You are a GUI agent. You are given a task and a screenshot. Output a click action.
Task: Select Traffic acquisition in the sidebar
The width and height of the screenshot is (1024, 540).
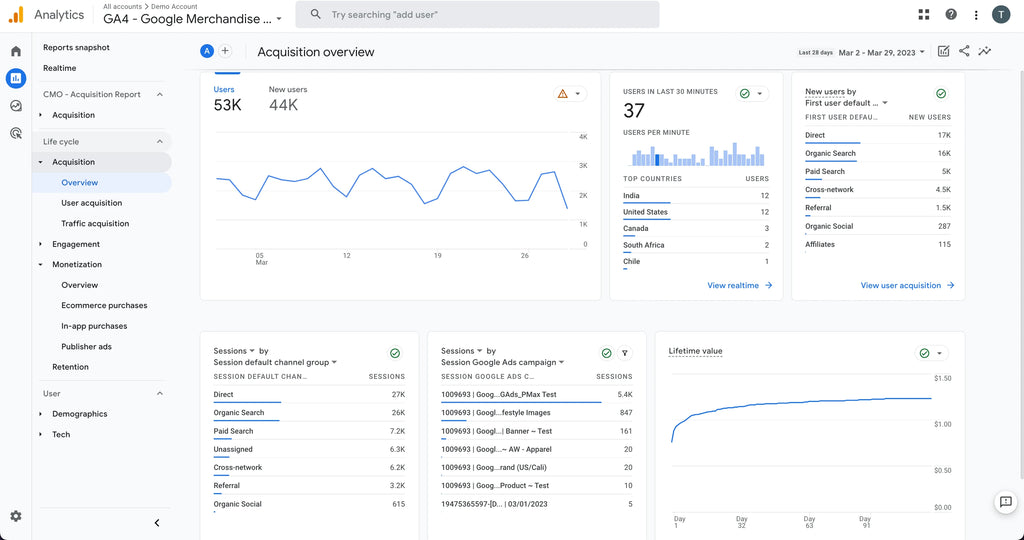tap(95, 224)
